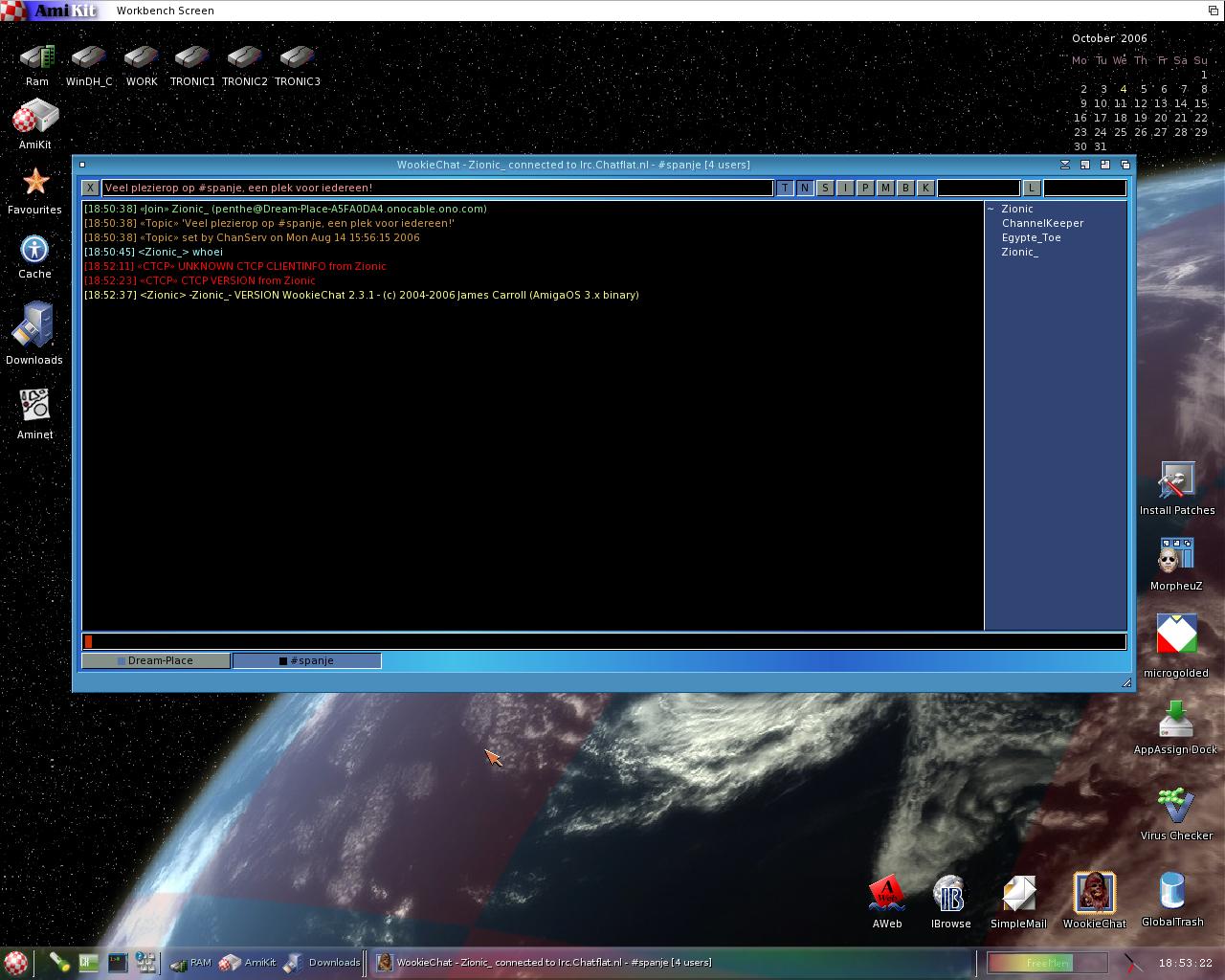Open the TRONIC3 drive icon

coord(298,65)
